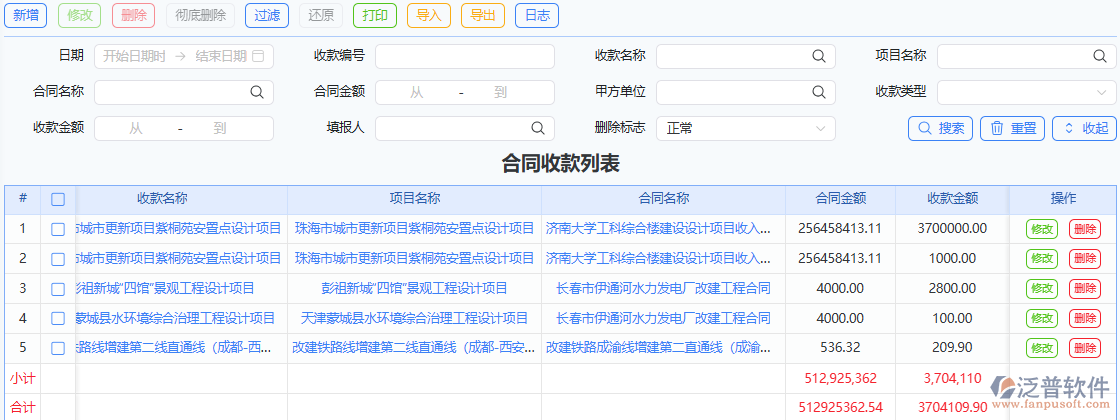Image resolution: width=1120 pixels, height=420 pixels.
Task: Click the 合同名称 column header
Action: click(x=664, y=199)
